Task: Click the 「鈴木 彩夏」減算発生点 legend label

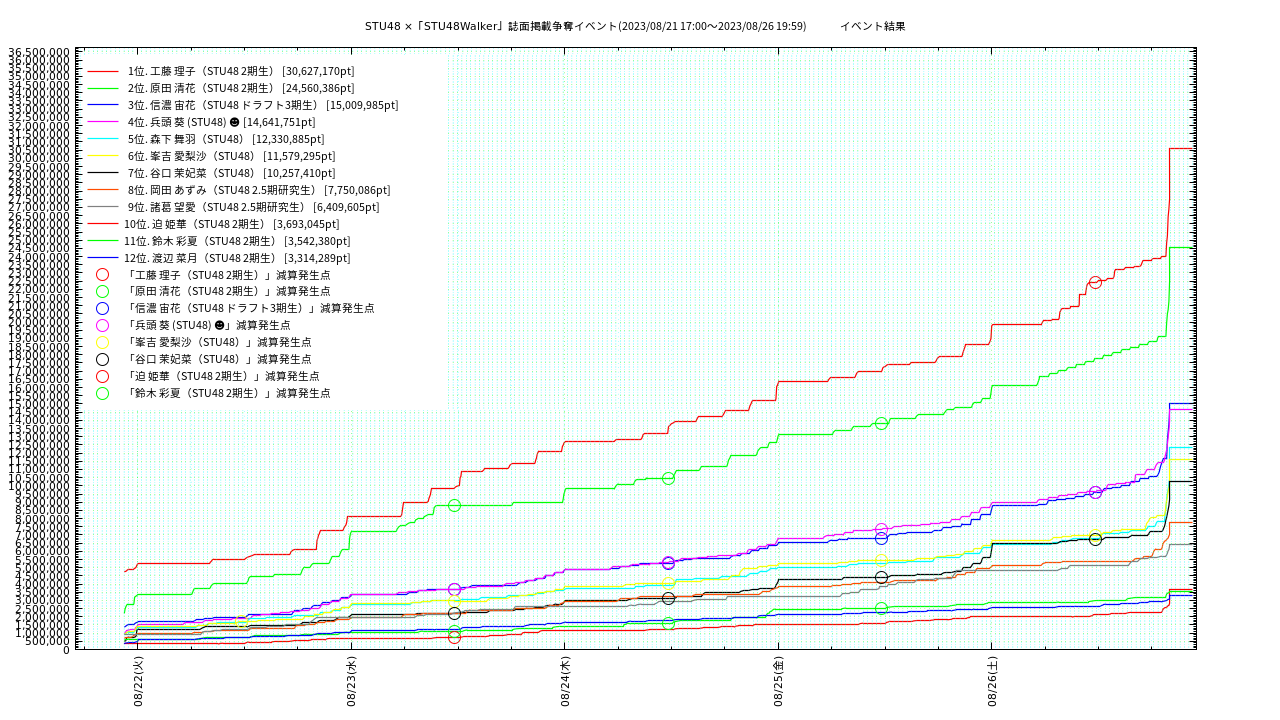Action: (227, 393)
